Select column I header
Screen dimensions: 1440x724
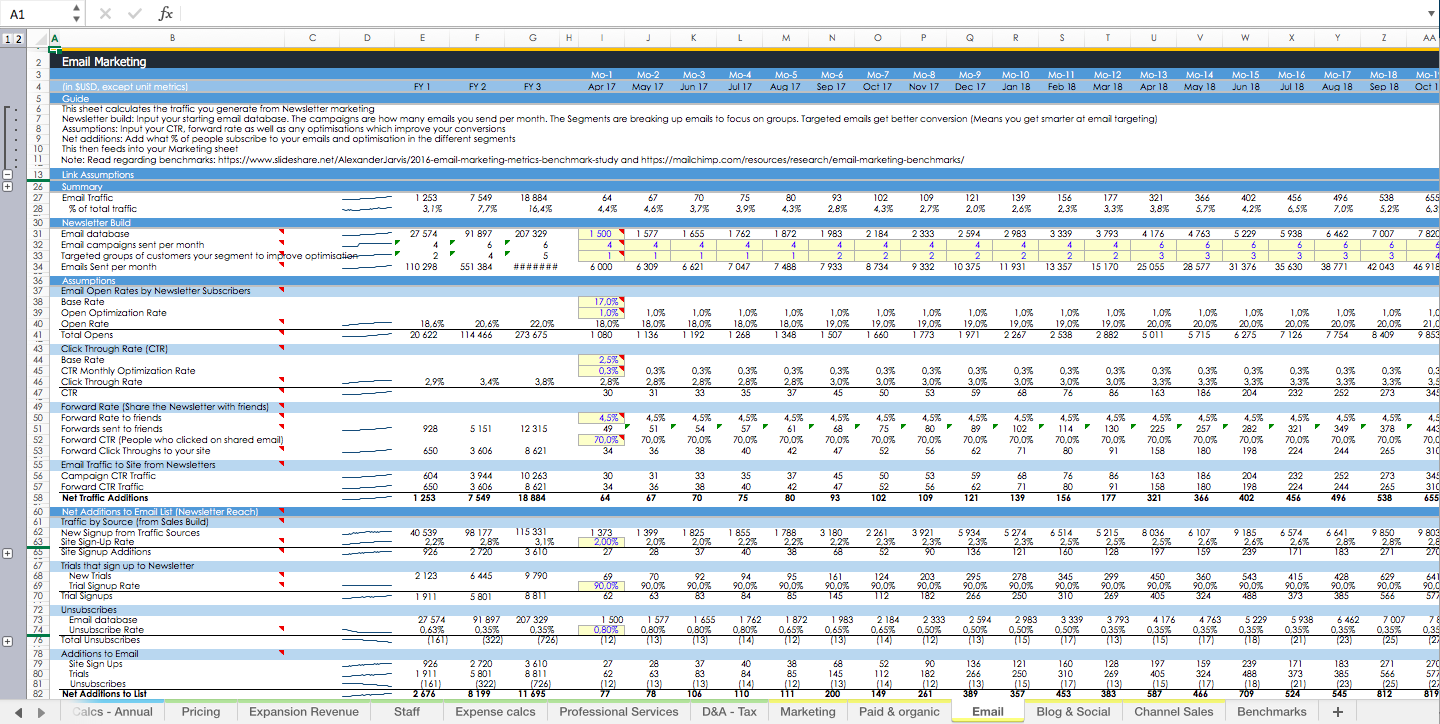click(602, 38)
